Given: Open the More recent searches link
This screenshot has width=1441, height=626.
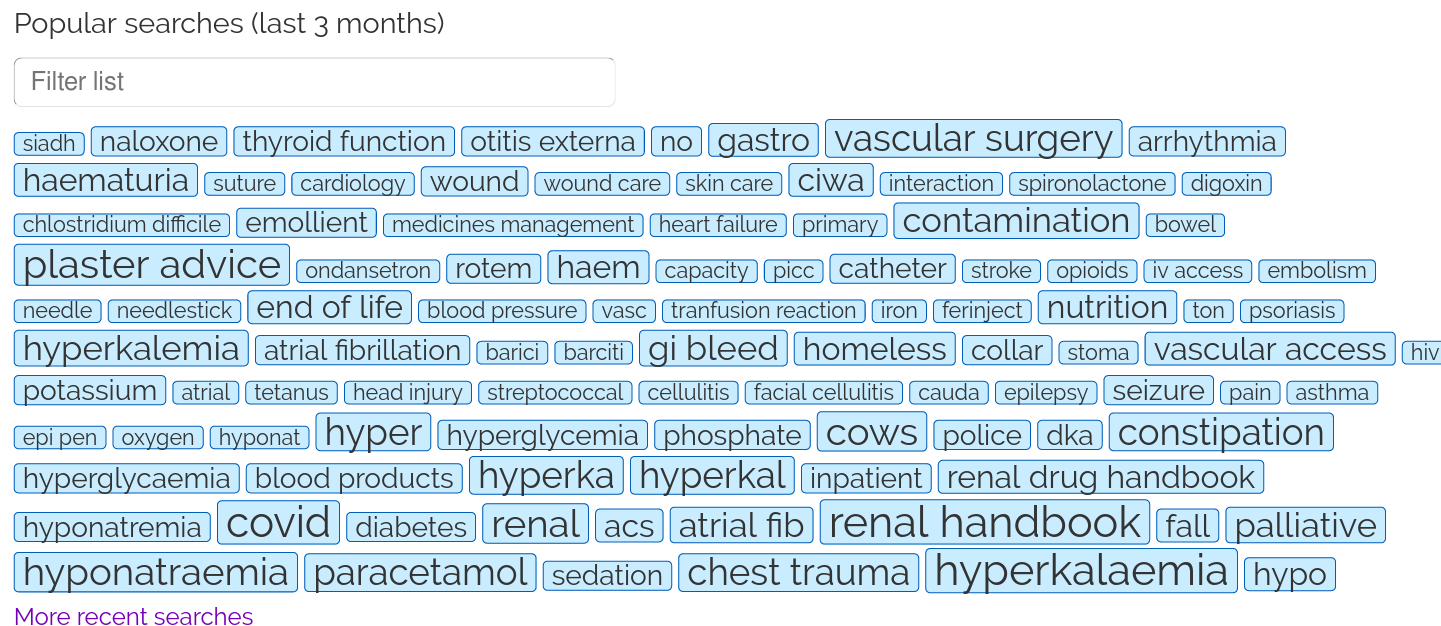Looking at the screenshot, I should point(133,616).
